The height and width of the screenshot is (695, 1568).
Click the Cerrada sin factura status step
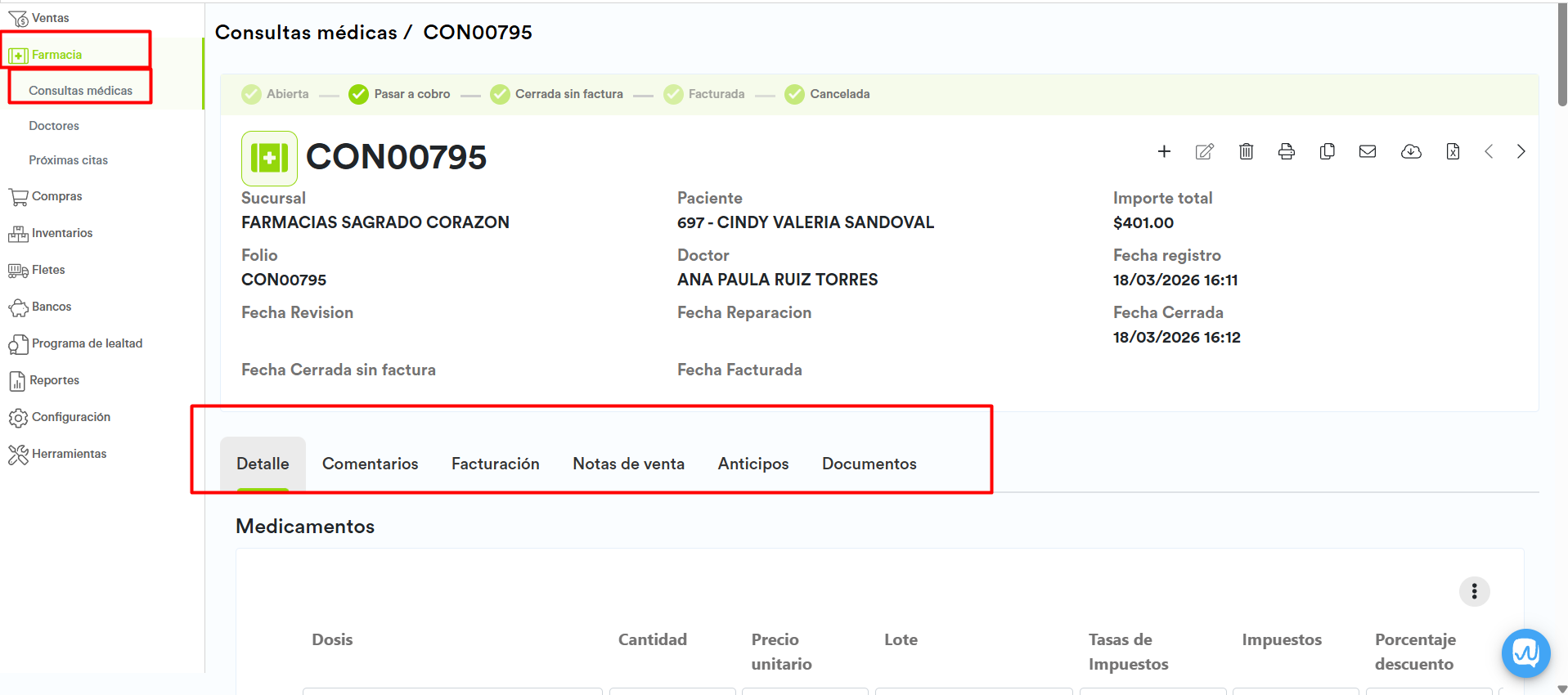tap(556, 94)
